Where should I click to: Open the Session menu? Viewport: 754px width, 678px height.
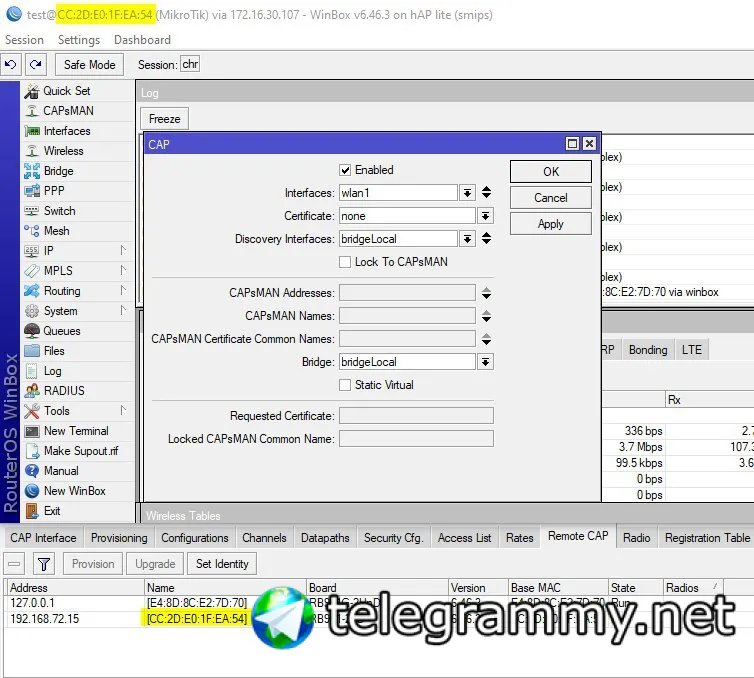click(x=25, y=40)
